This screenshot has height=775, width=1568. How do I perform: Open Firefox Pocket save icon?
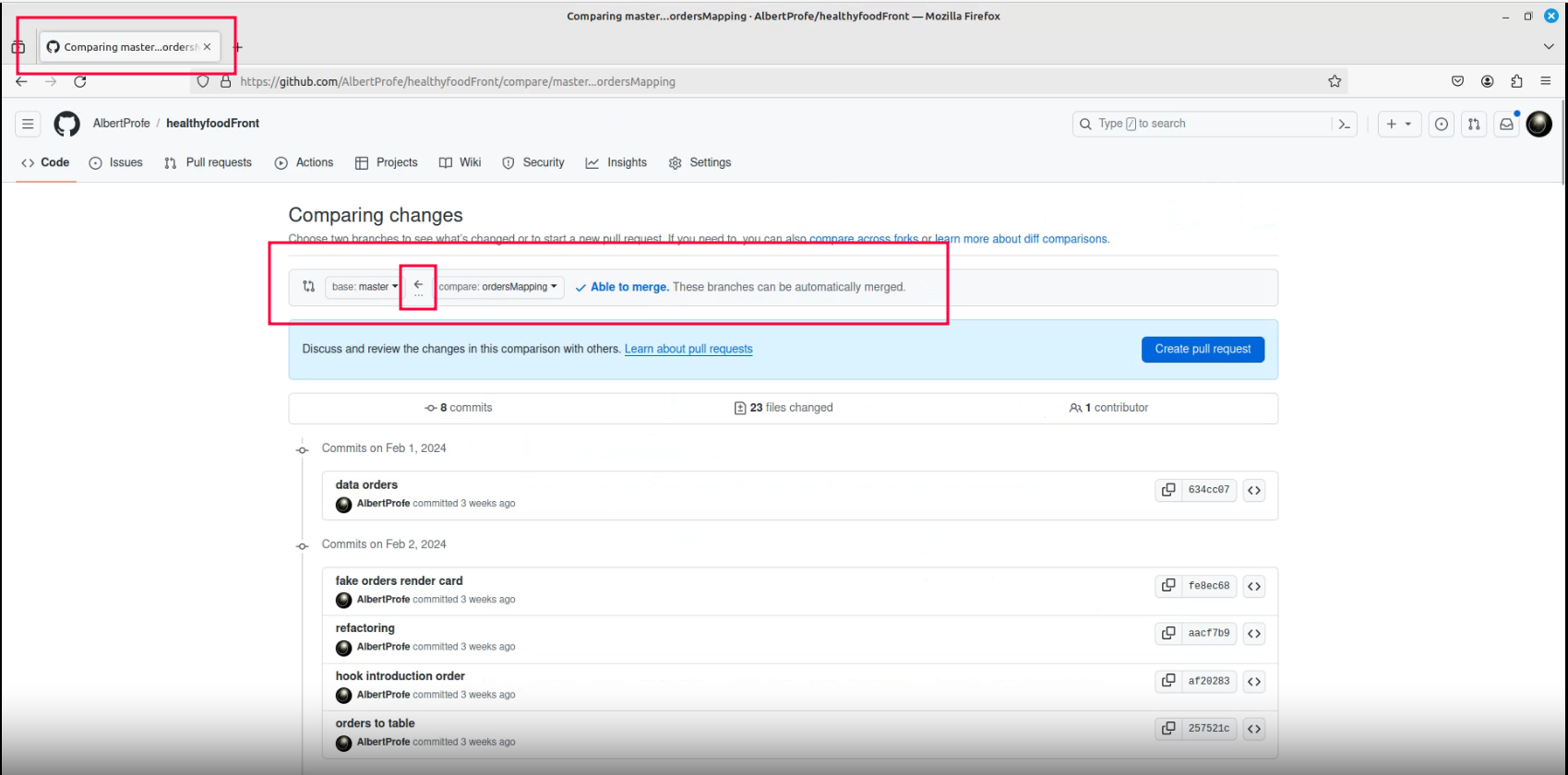1458,81
